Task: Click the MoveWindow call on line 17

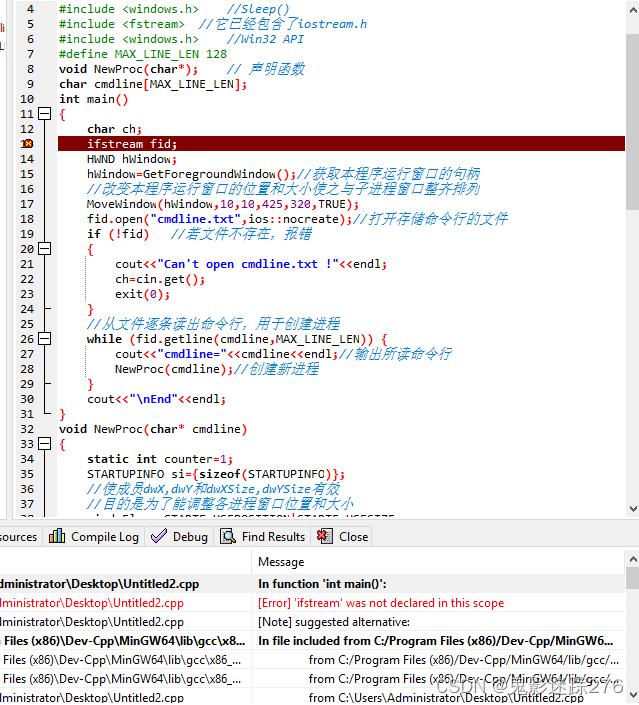Action: coord(223,204)
